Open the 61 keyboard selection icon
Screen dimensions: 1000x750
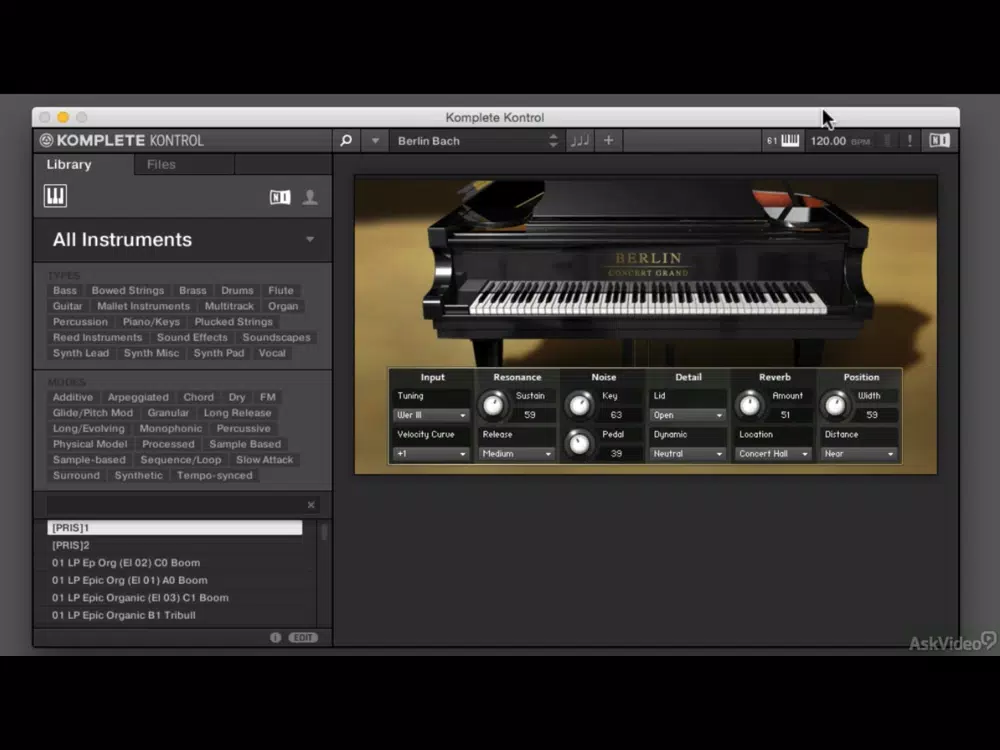(x=783, y=140)
